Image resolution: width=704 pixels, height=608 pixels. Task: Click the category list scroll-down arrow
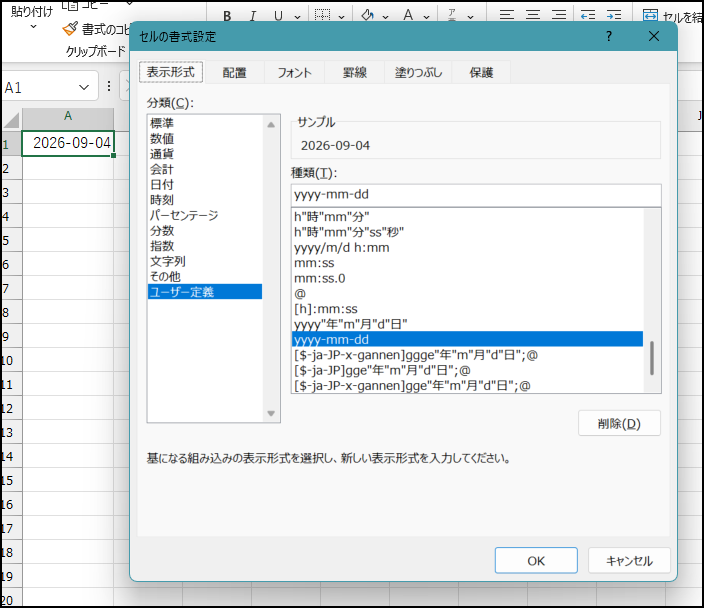point(271,413)
